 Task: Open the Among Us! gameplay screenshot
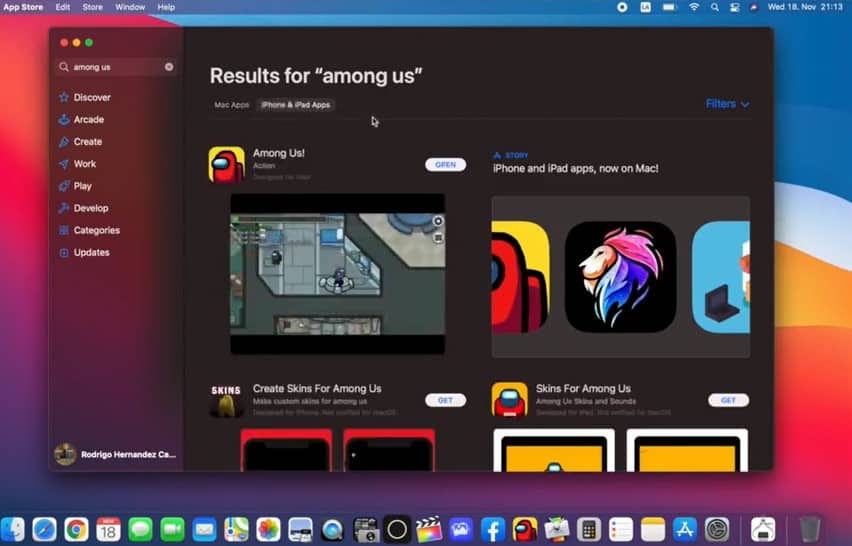click(x=337, y=274)
